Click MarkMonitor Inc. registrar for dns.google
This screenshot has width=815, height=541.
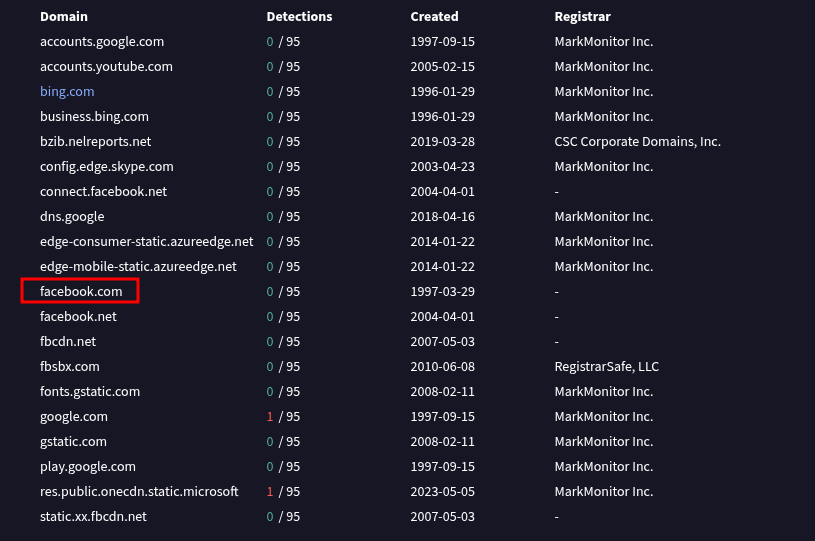coord(604,216)
